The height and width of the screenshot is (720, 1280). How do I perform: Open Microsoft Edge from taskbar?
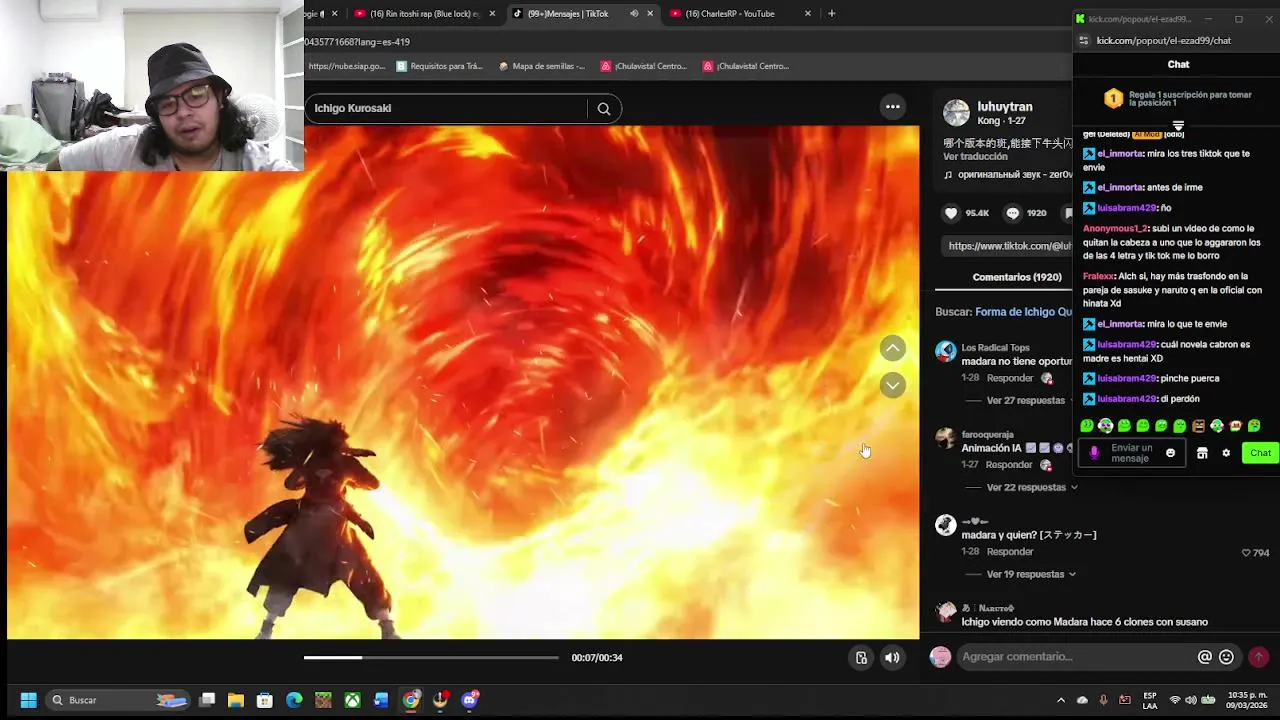[294, 700]
